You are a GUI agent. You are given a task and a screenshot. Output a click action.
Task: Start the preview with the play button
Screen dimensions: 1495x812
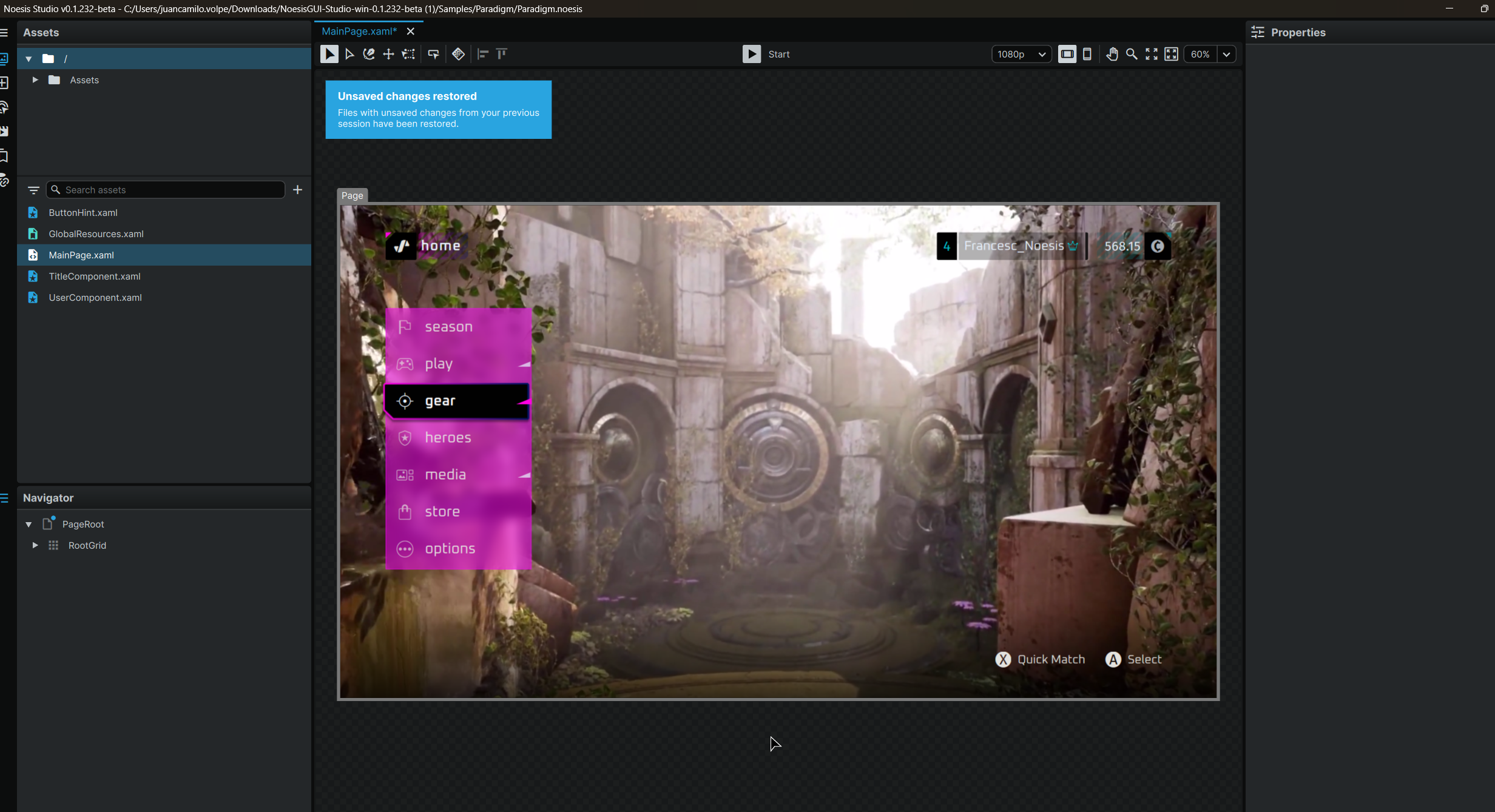752,54
